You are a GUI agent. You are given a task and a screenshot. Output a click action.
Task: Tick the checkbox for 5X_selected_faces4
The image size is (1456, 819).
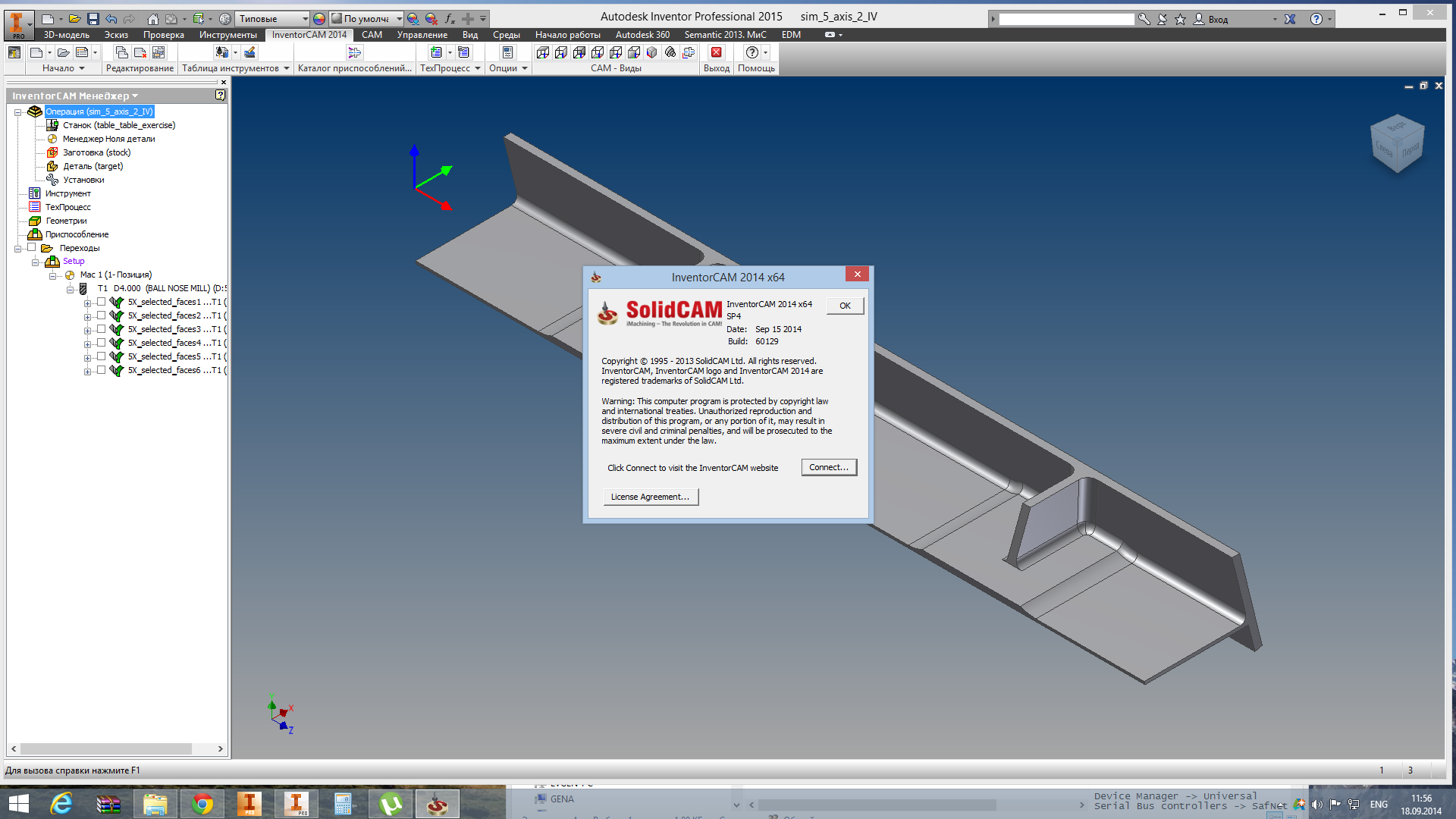pyautogui.click(x=101, y=343)
